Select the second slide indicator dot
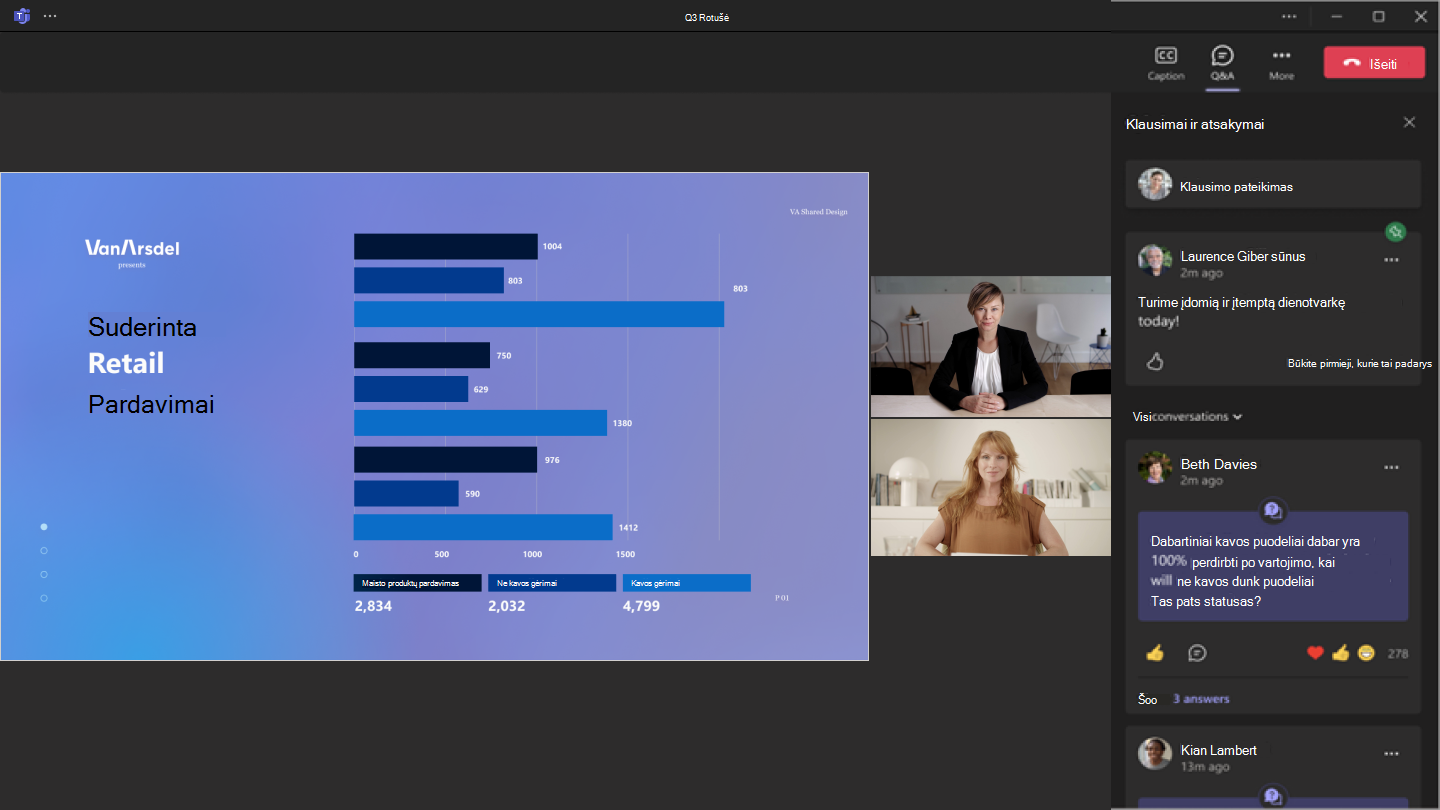The width and height of the screenshot is (1440, 810). 44,550
